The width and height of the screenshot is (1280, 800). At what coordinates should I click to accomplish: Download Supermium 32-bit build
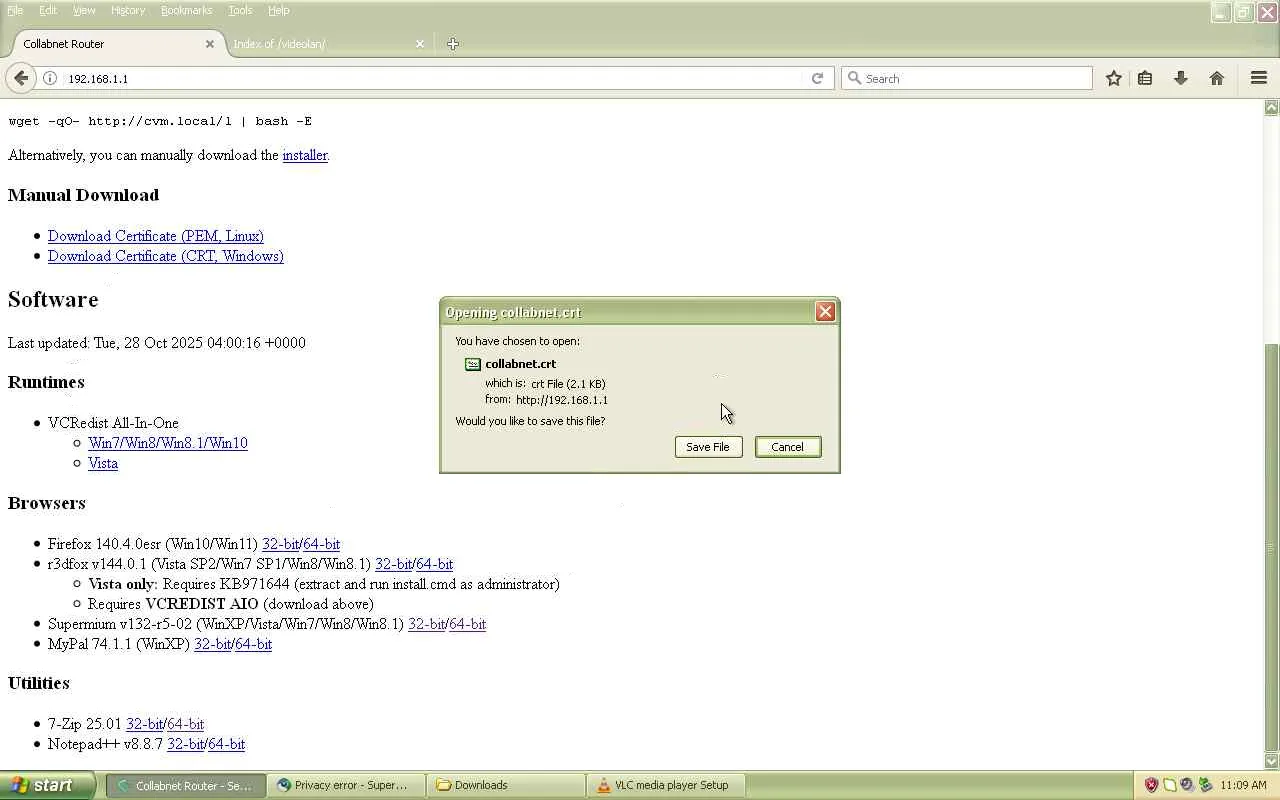426,624
